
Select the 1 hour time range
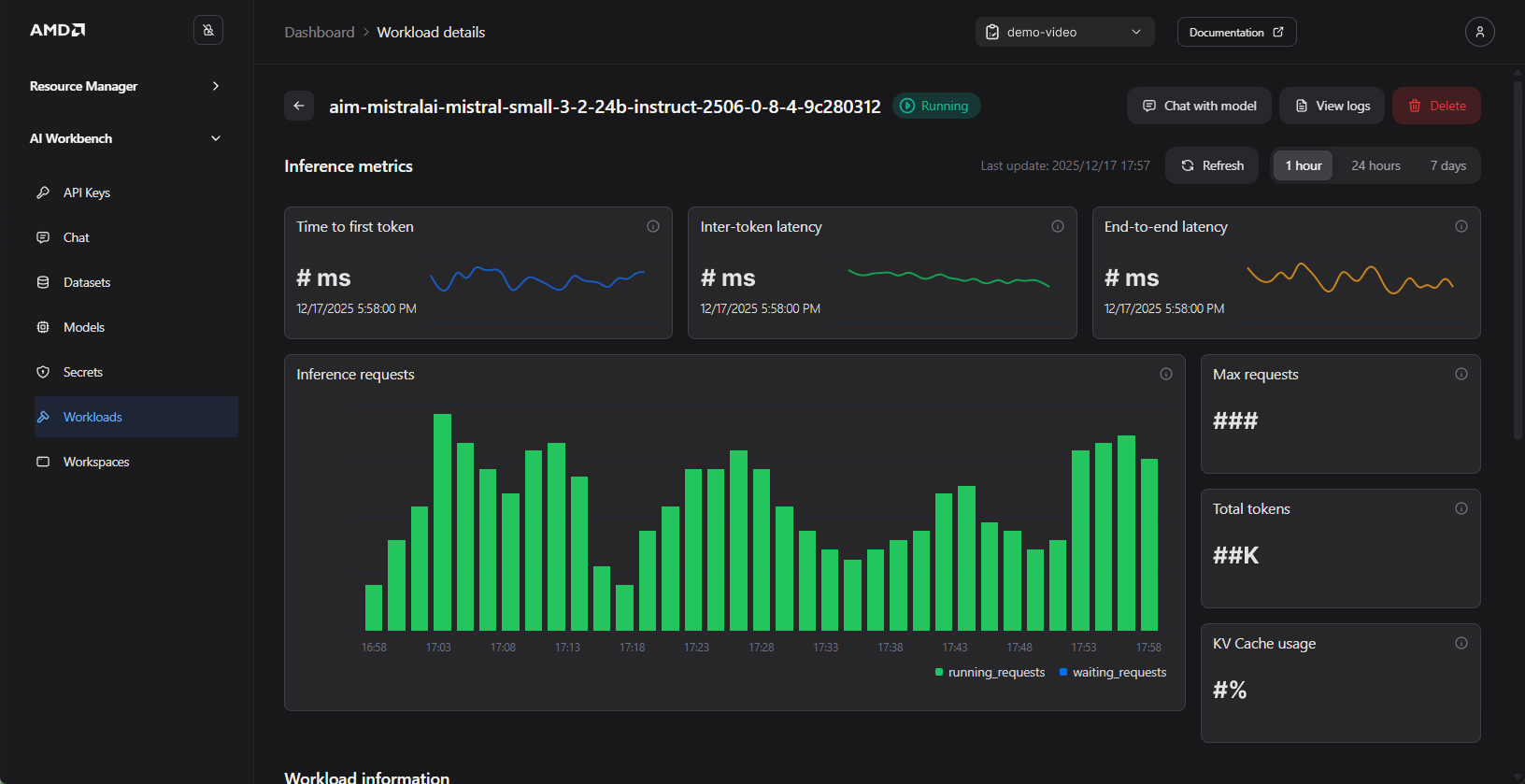tap(1304, 165)
